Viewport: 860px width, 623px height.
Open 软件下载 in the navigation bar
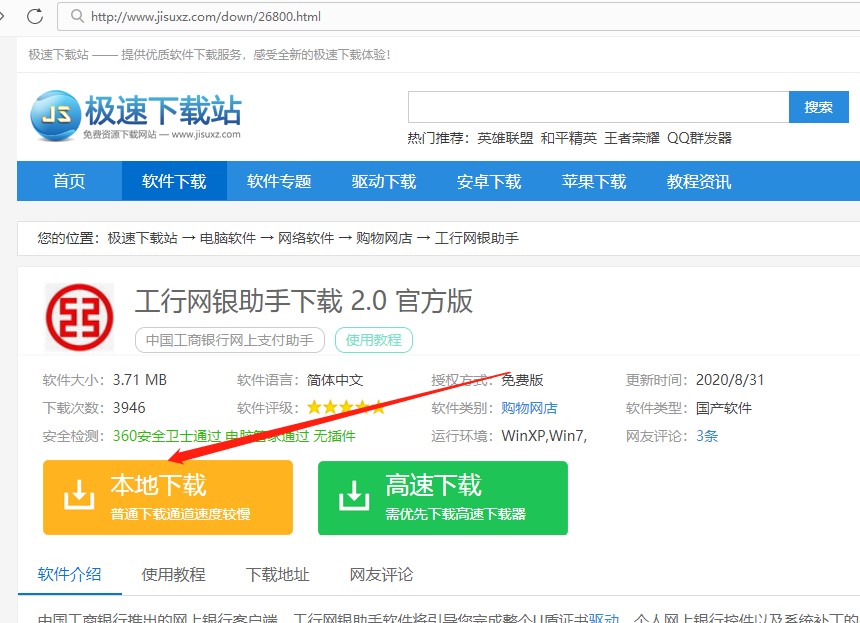(174, 181)
